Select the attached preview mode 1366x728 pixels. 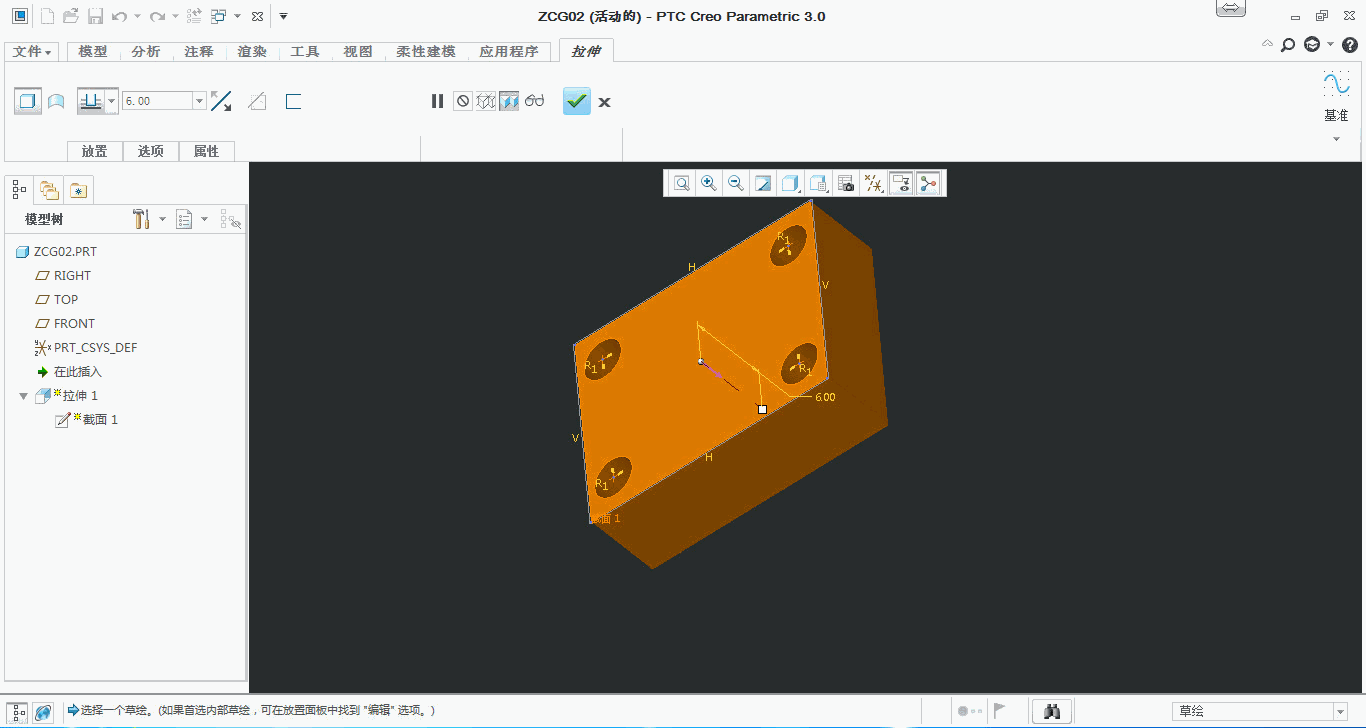509,101
